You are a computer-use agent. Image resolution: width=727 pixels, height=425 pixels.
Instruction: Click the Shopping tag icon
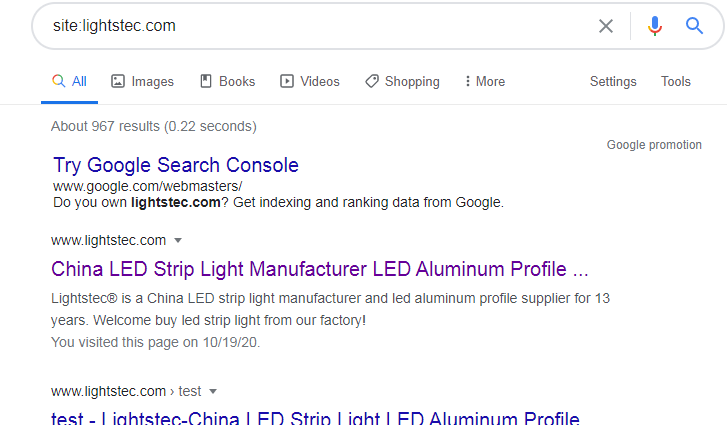[371, 81]
